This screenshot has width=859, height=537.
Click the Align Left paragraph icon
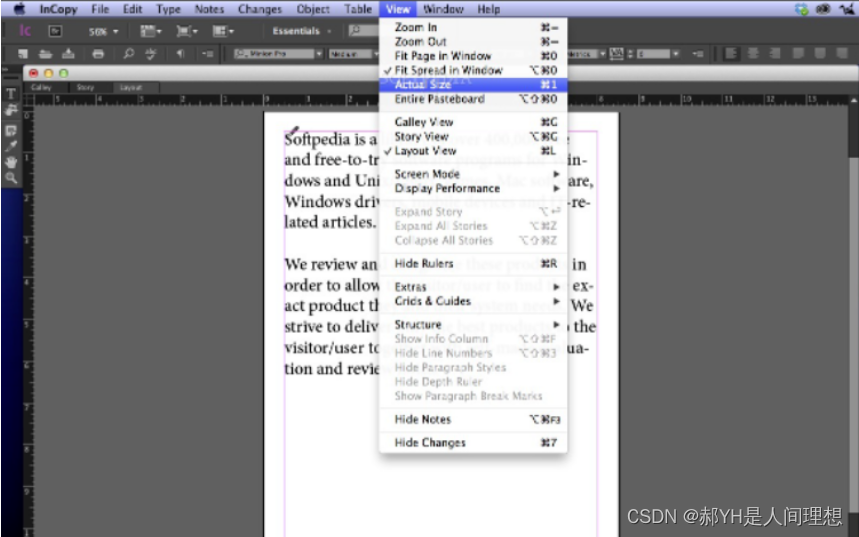click(x=730, y=53)
